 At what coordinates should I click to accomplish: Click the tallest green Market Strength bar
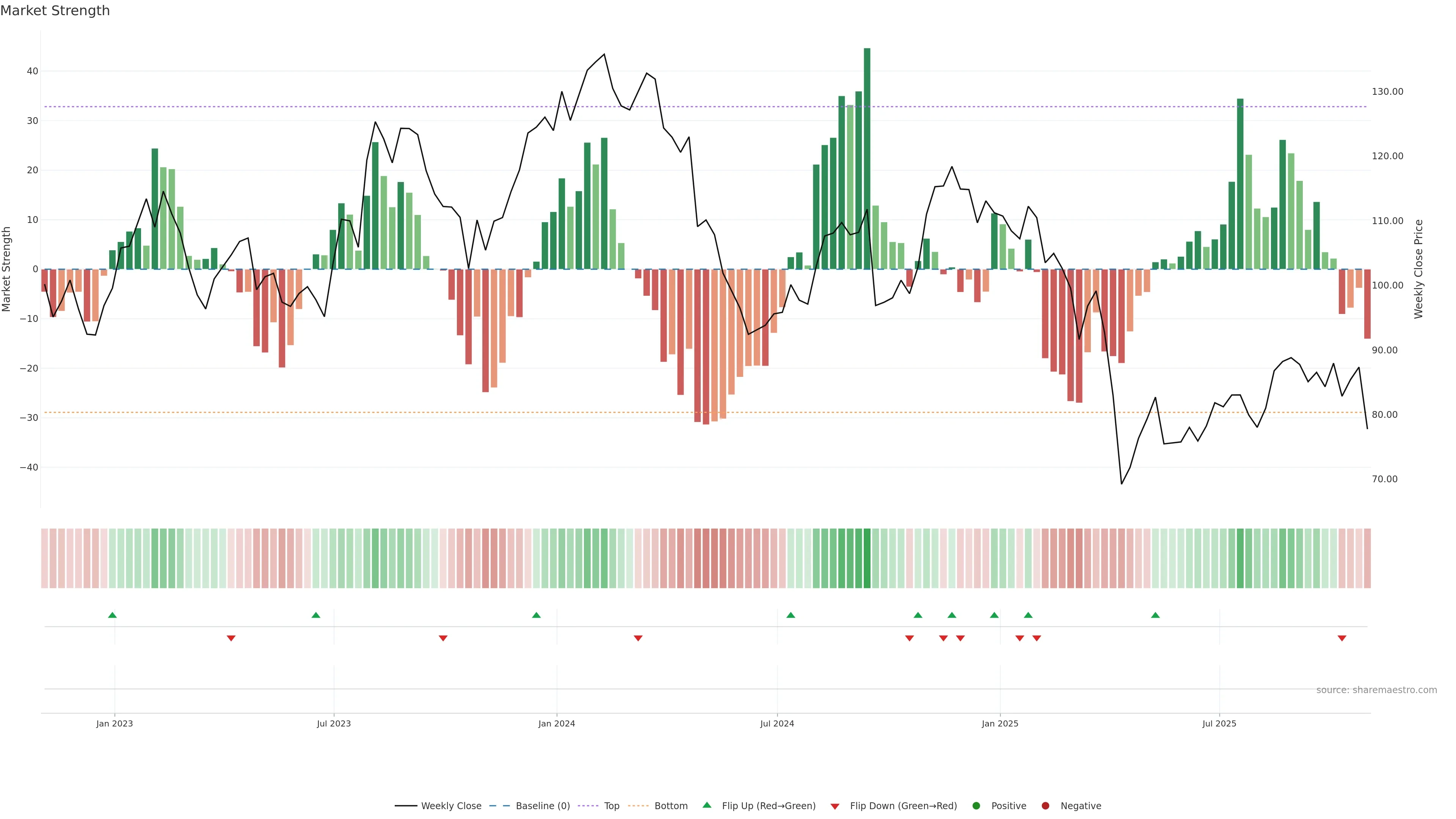coord(867,158)
